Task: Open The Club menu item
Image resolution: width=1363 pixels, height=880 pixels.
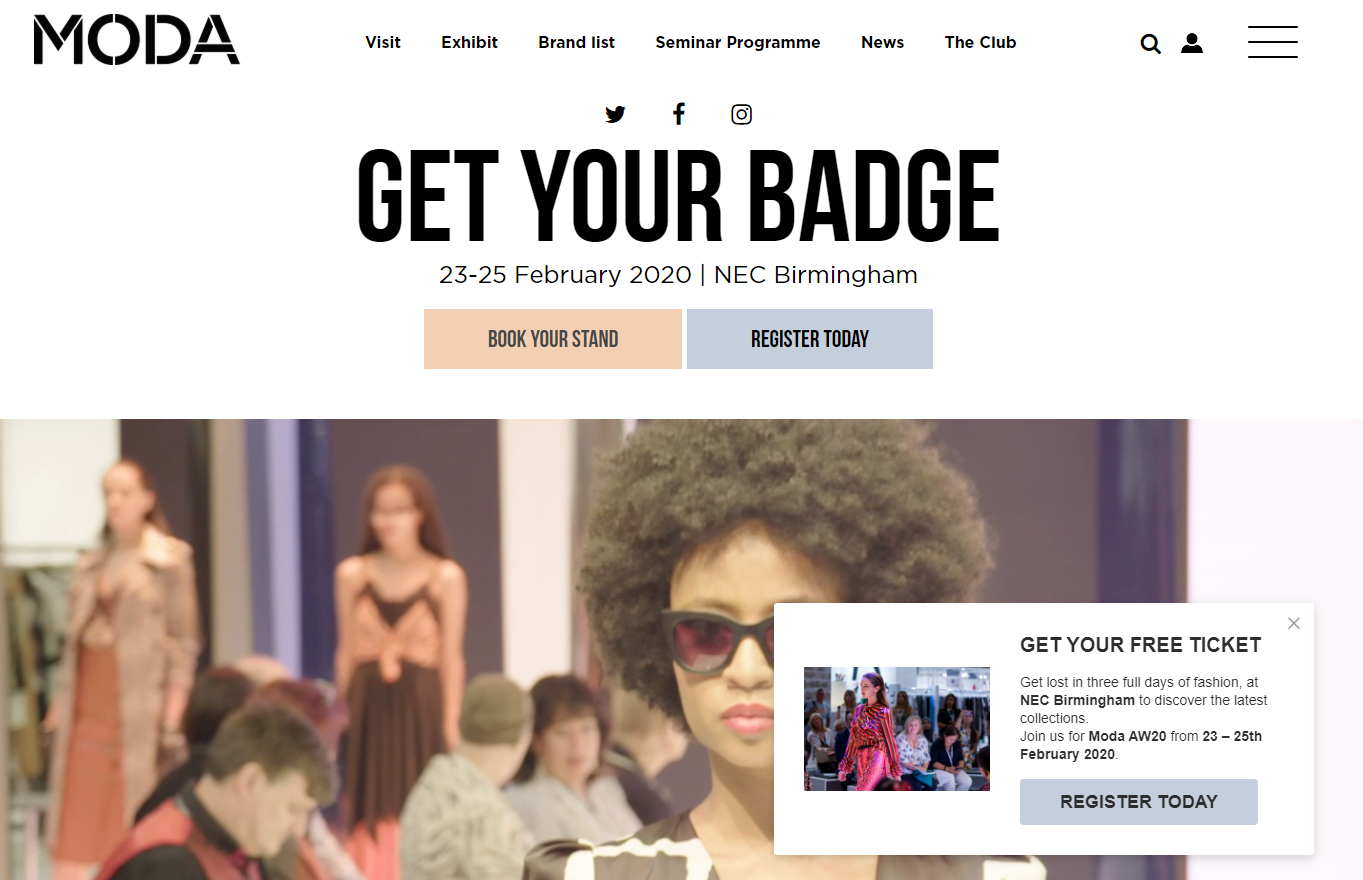Action: tap(980, 42)
